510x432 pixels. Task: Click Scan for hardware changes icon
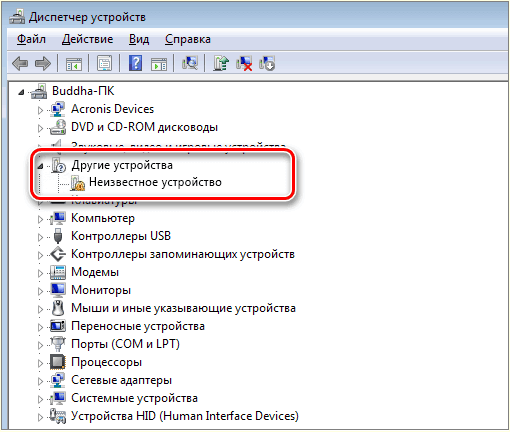(190, 63)
